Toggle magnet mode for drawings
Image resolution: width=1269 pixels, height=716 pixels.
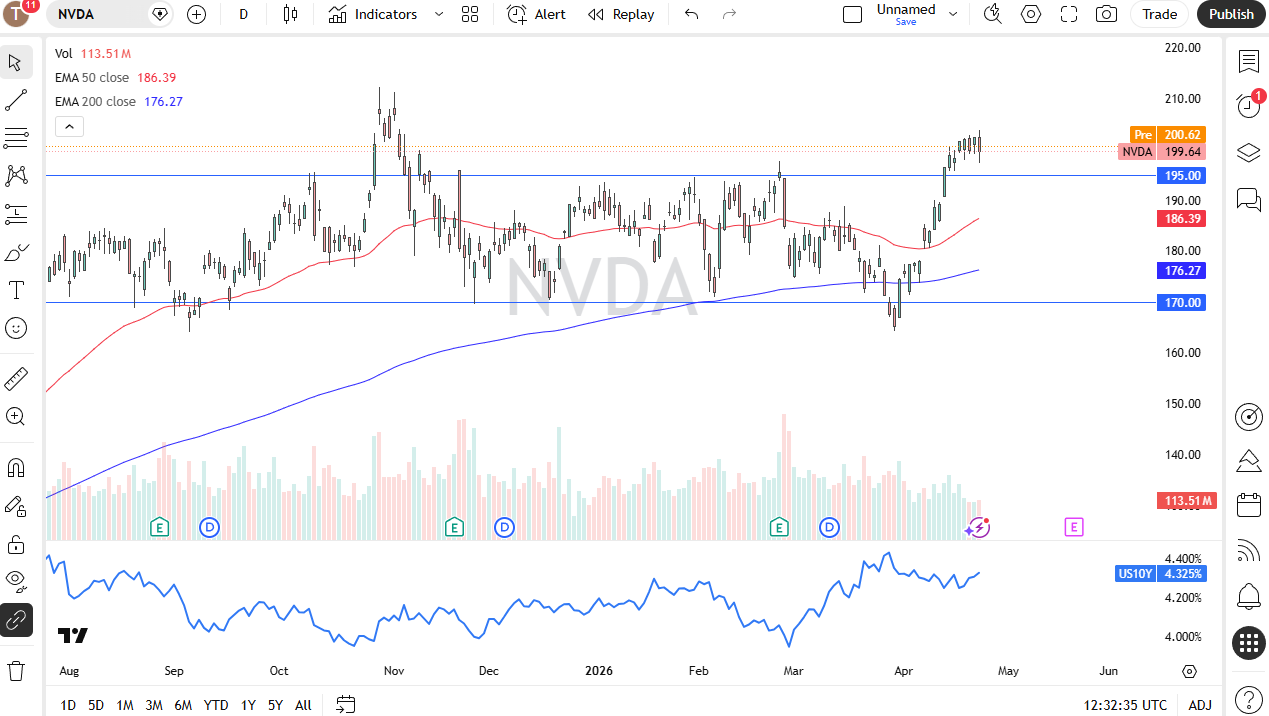(16, 468)
